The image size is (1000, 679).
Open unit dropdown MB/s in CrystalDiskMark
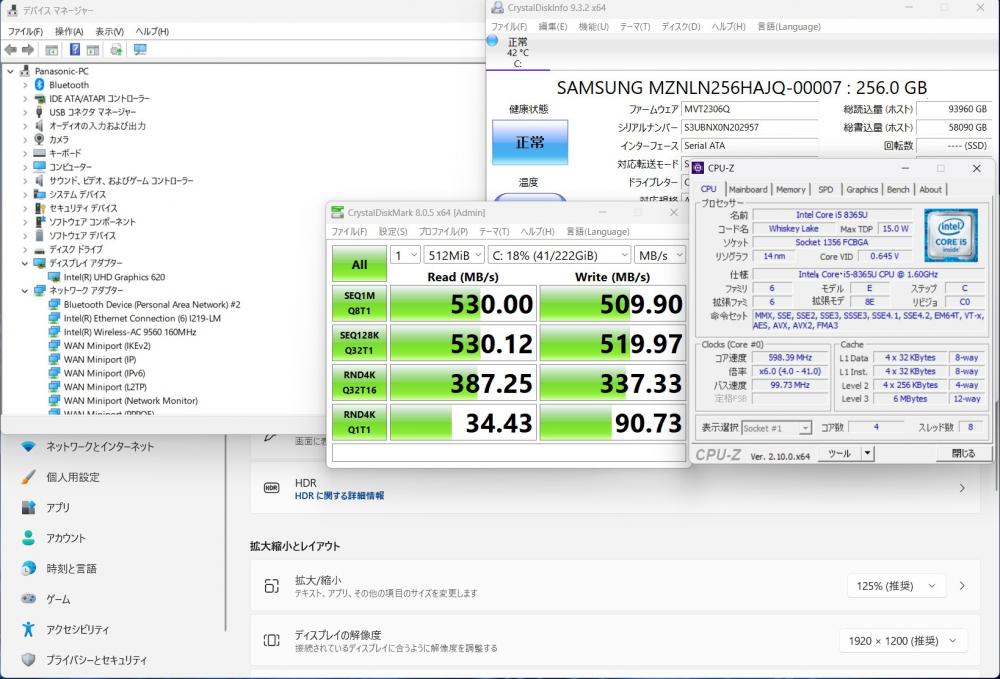pyautogui.click(x=660, y=255)
